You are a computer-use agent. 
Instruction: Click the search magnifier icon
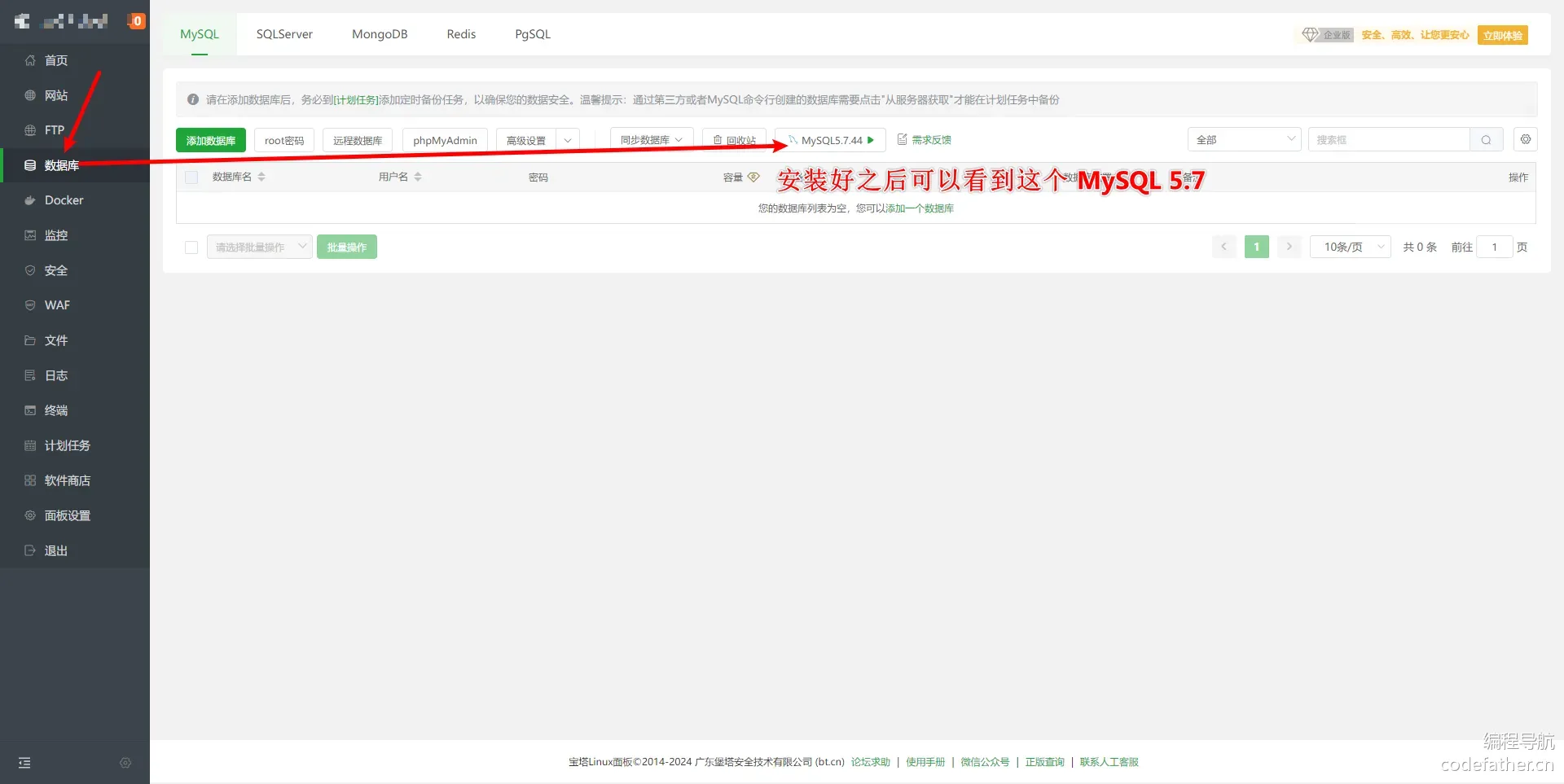[1486, 140]
